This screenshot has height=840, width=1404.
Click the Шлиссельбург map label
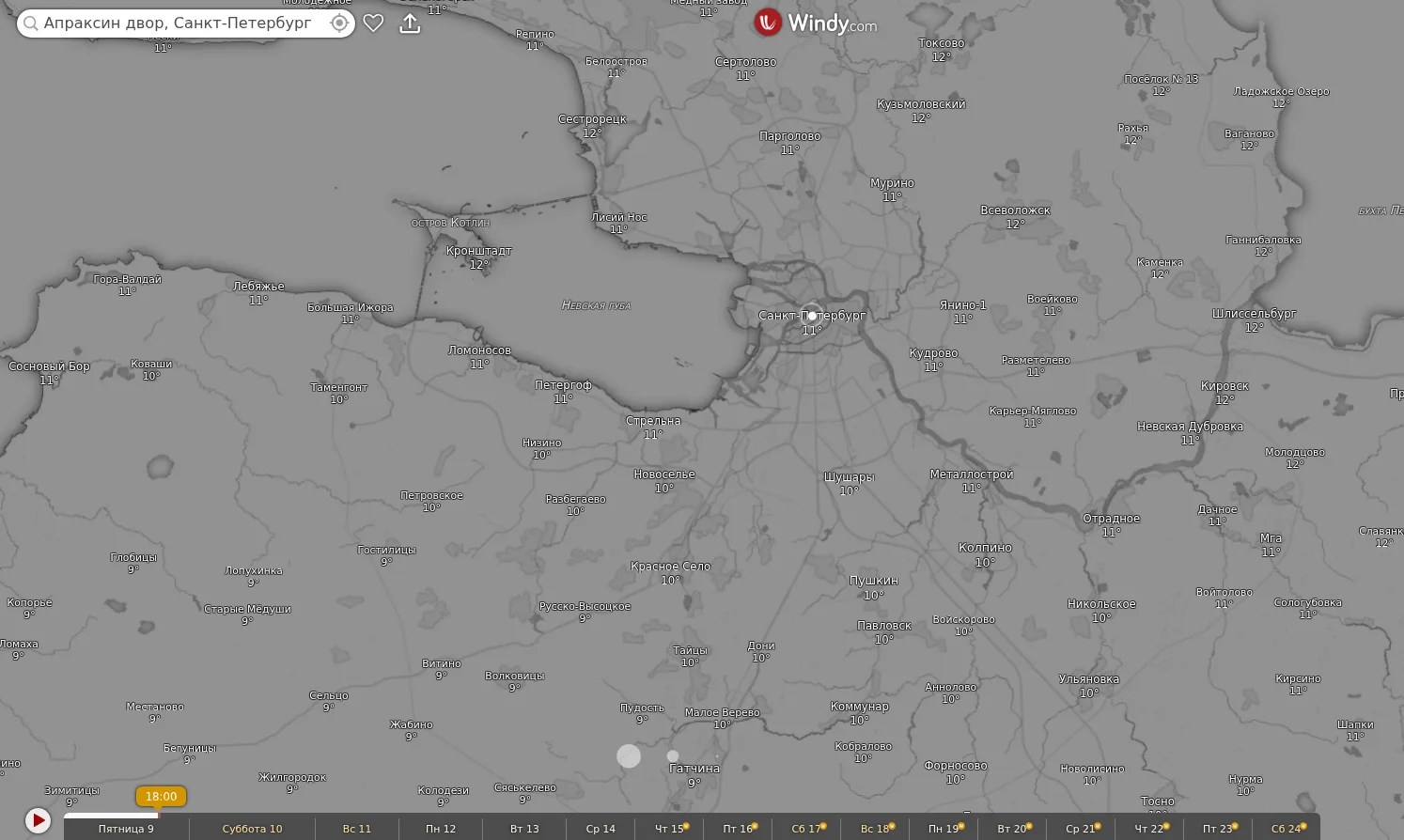(x=1254, y=314)
